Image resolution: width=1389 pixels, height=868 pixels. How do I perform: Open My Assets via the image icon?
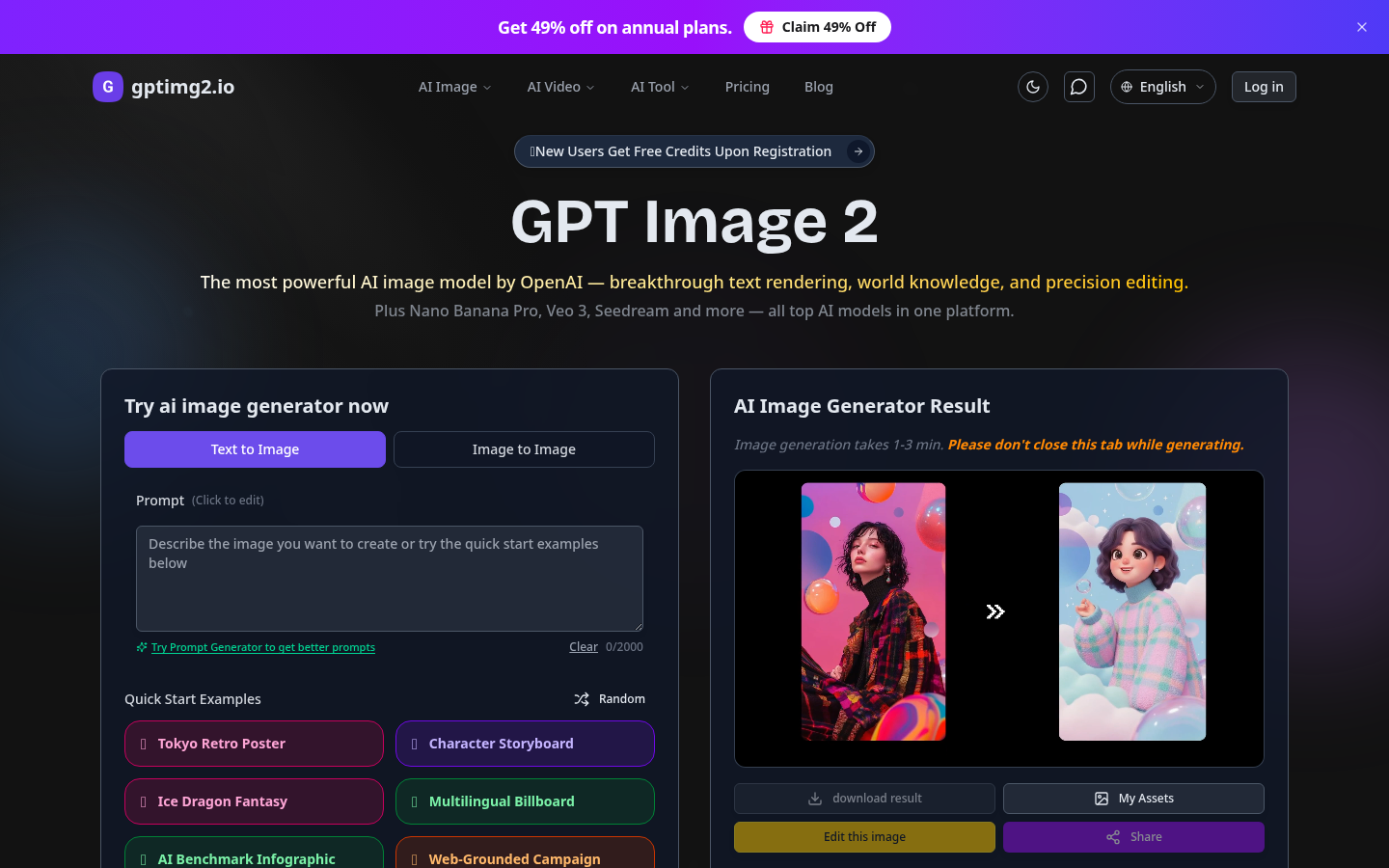point(1102,799)
